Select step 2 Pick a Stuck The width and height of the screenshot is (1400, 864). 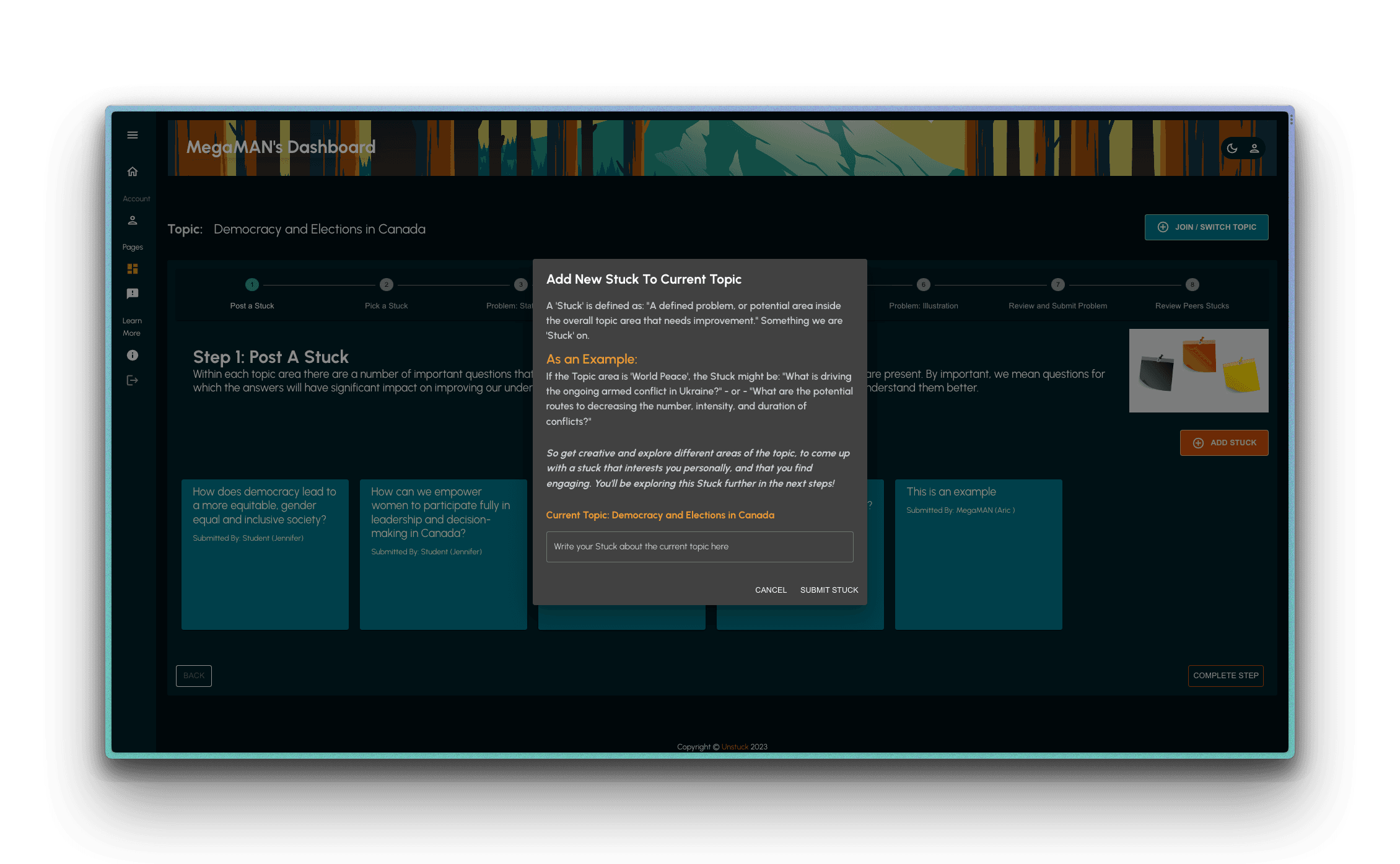pyautogui.click(x=387, y=285)
